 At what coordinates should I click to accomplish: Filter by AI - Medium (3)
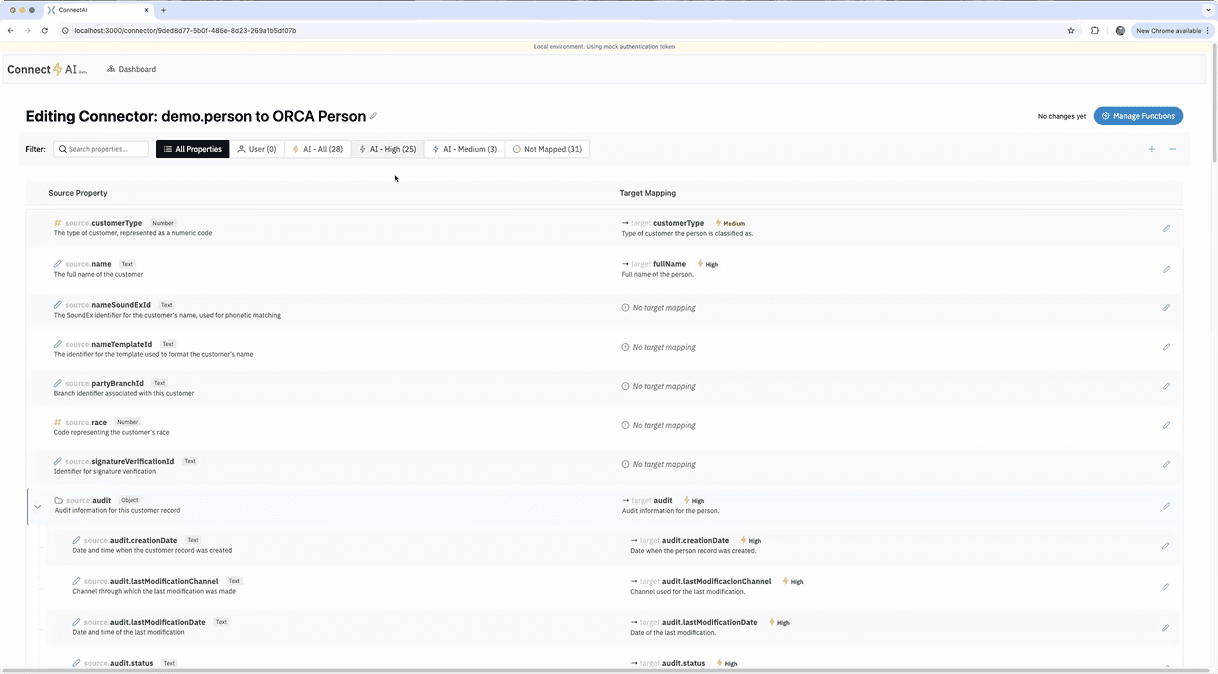465,149
